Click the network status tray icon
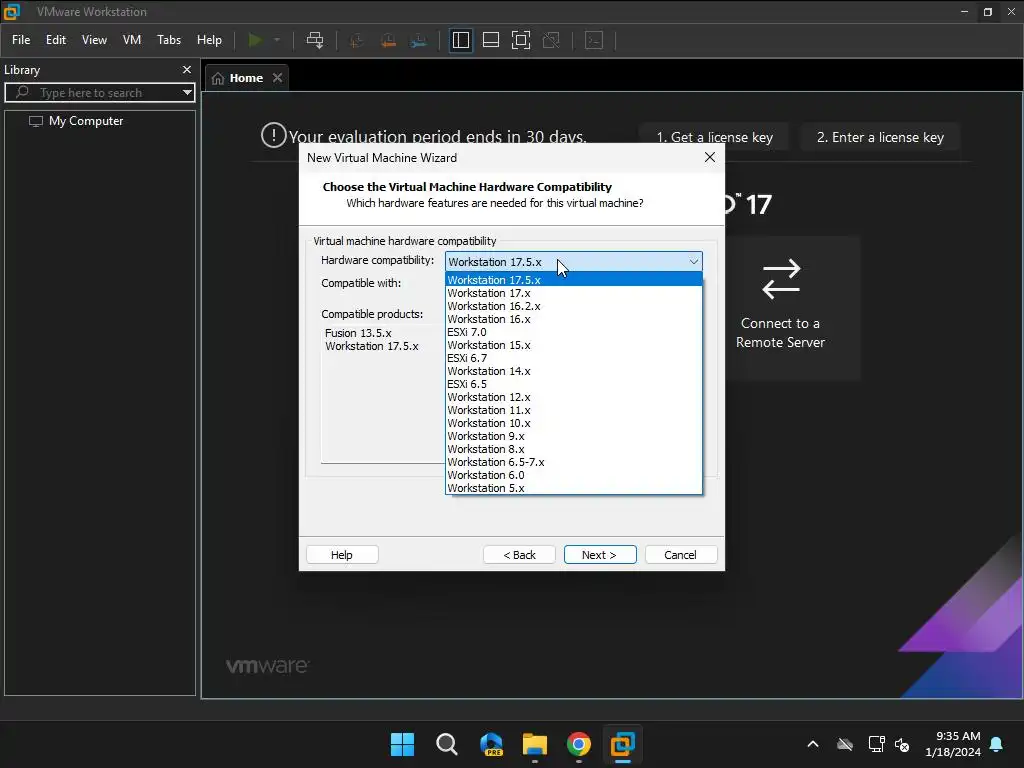This screenshot has height=768, width=1024. pos(876,744)
